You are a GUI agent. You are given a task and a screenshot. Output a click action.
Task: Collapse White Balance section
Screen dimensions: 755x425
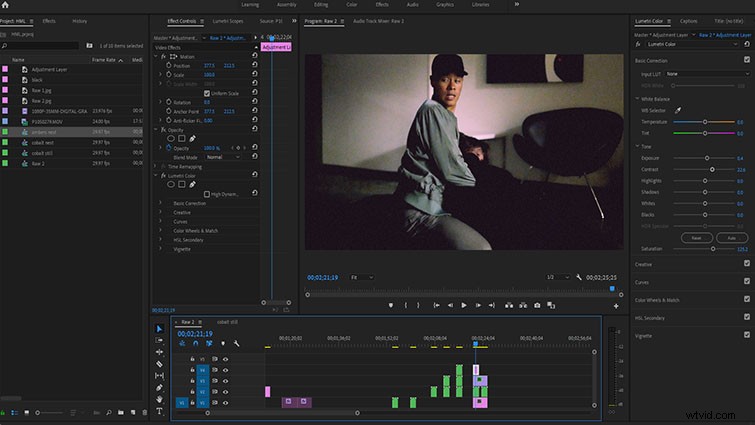tap(638, 99)
